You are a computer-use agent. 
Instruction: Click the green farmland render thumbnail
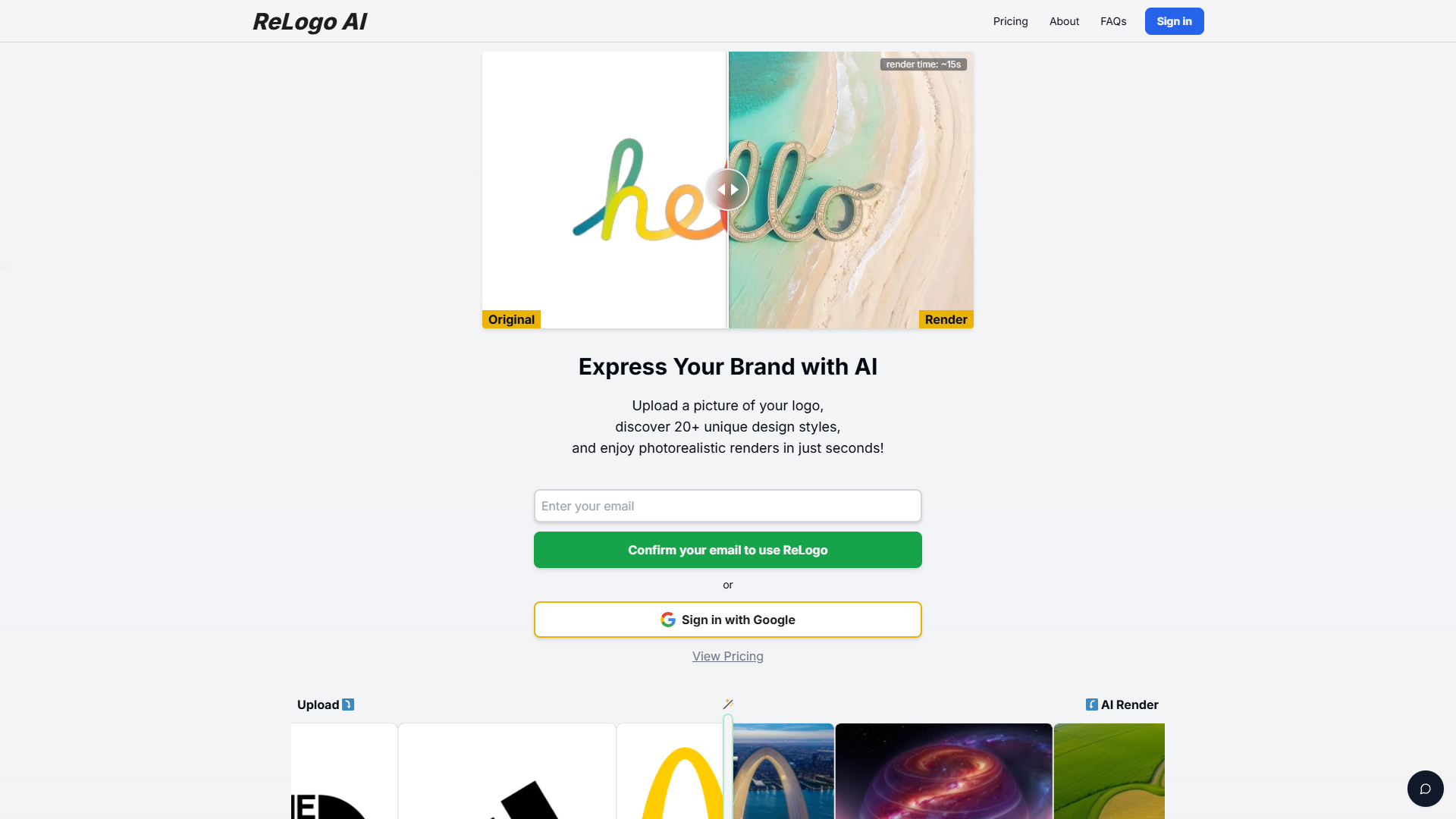click(1109, 771)
